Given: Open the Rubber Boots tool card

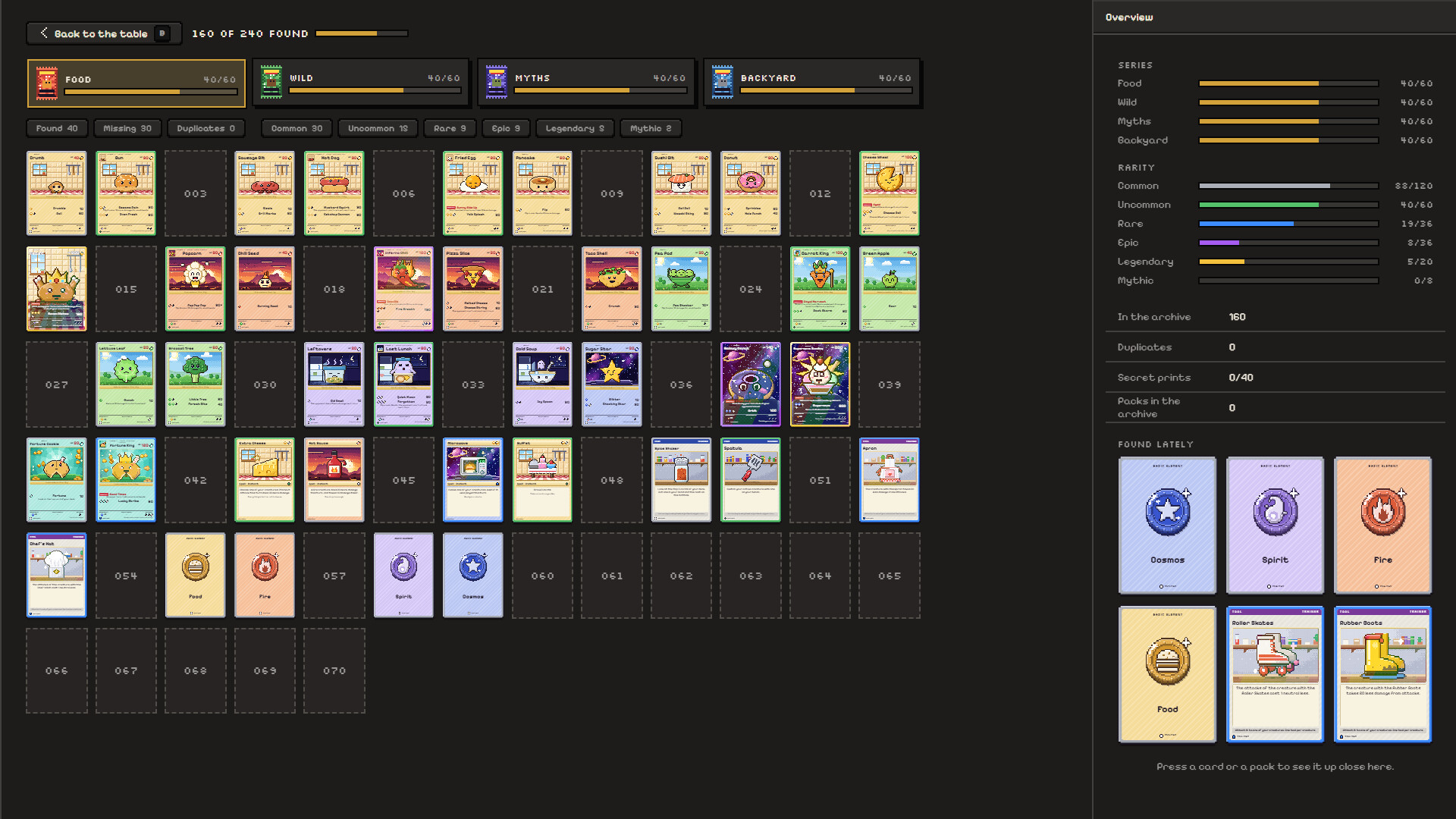Looking at the screenshot, I should tap(1382, 674).
